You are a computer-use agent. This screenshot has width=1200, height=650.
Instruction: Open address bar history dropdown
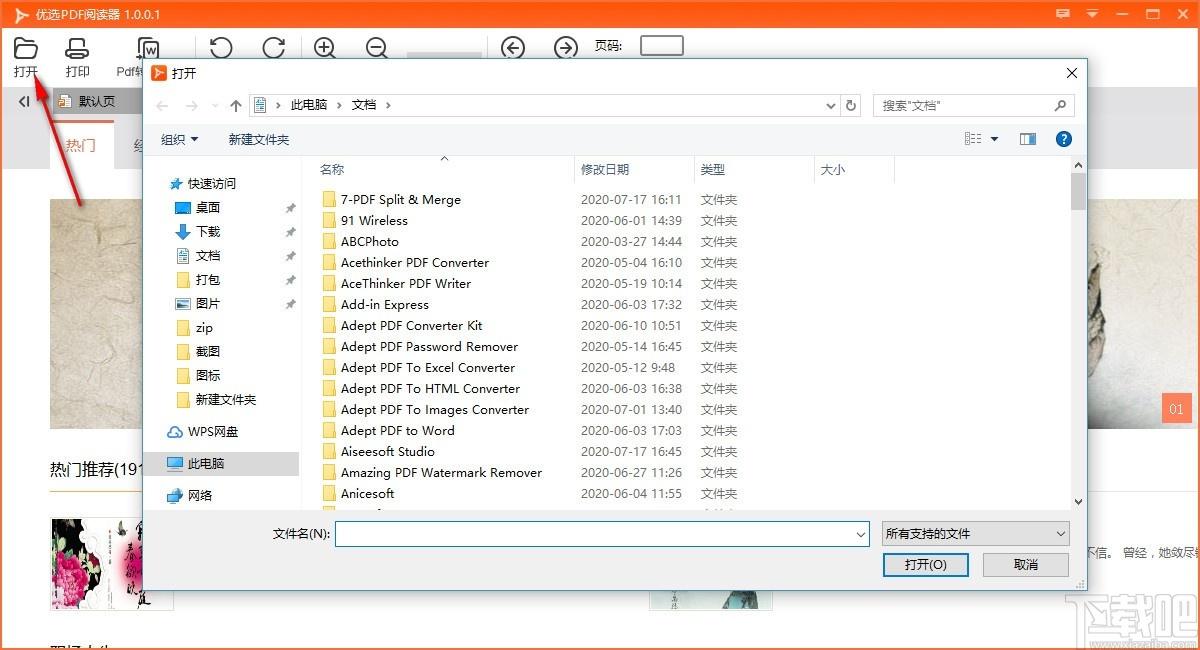[831, 105]
